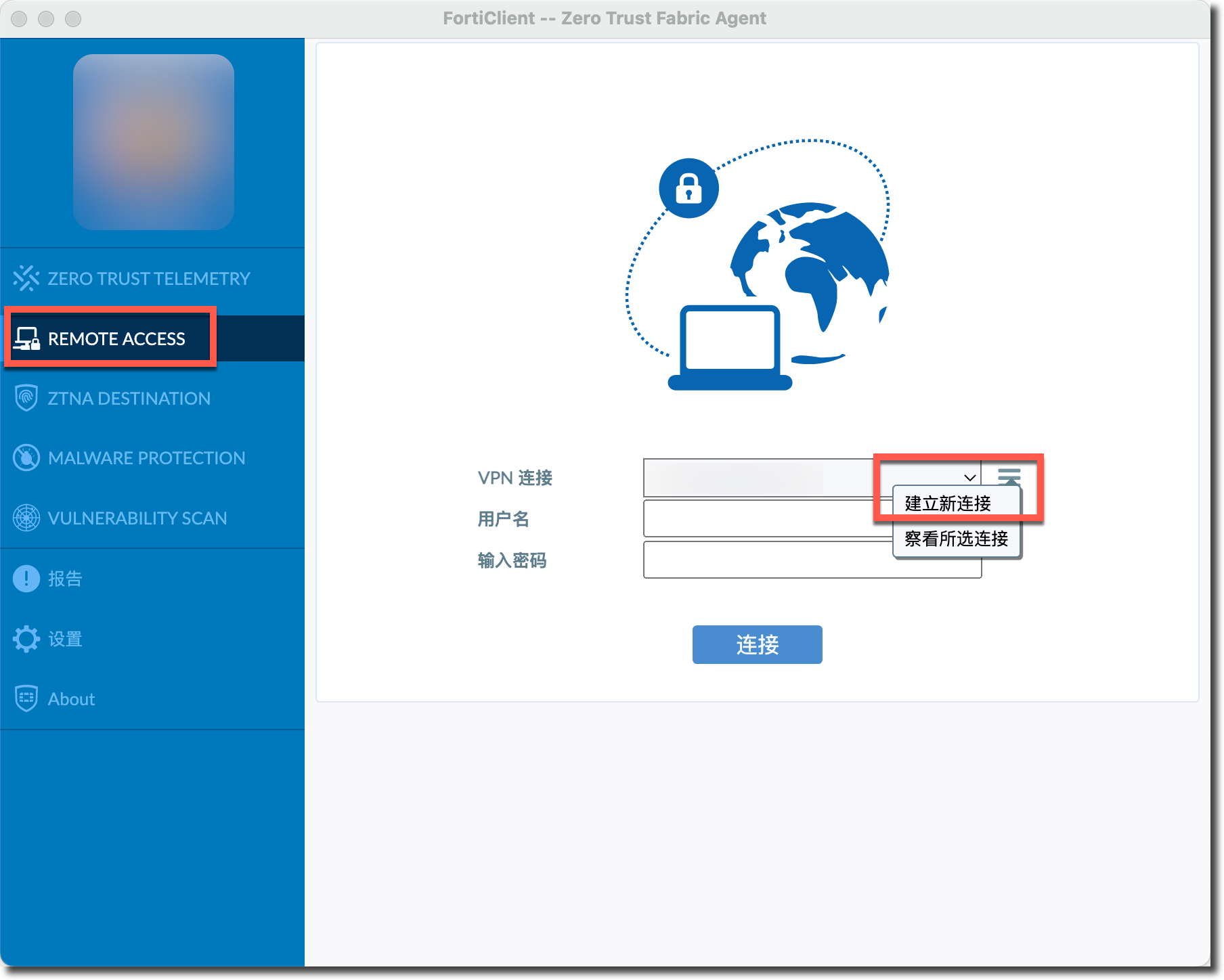
Task: Click the ZTNA Destination shield icon
Action: pos(26,398)
